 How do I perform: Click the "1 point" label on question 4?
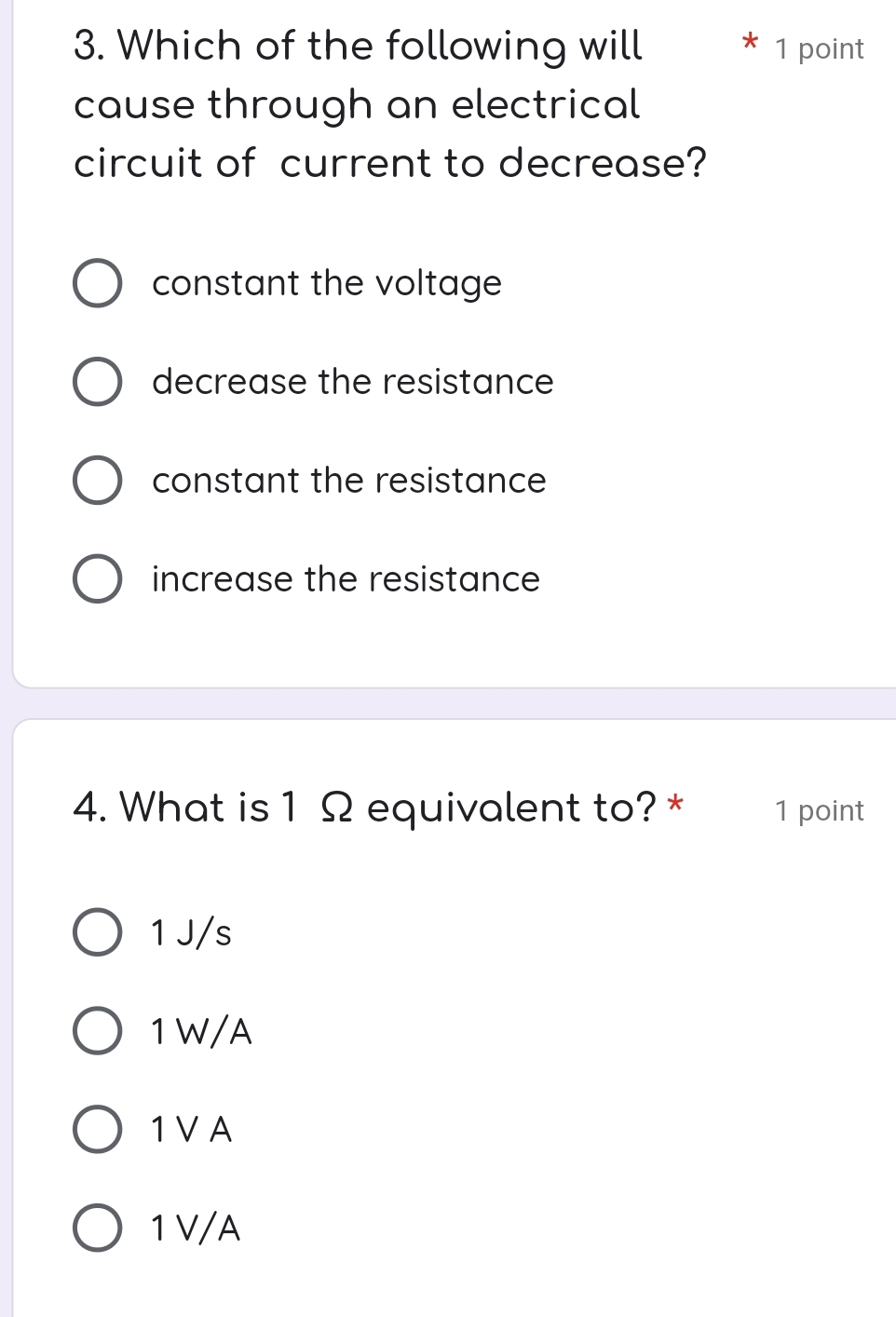818,810
